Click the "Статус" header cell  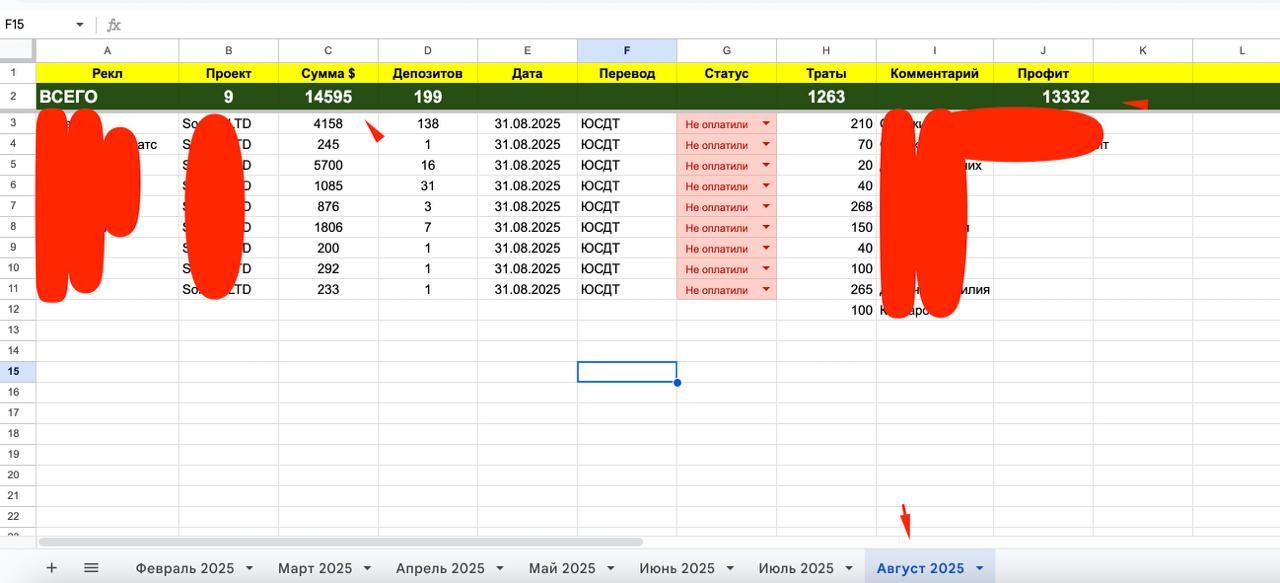click(x=726, y=73)
